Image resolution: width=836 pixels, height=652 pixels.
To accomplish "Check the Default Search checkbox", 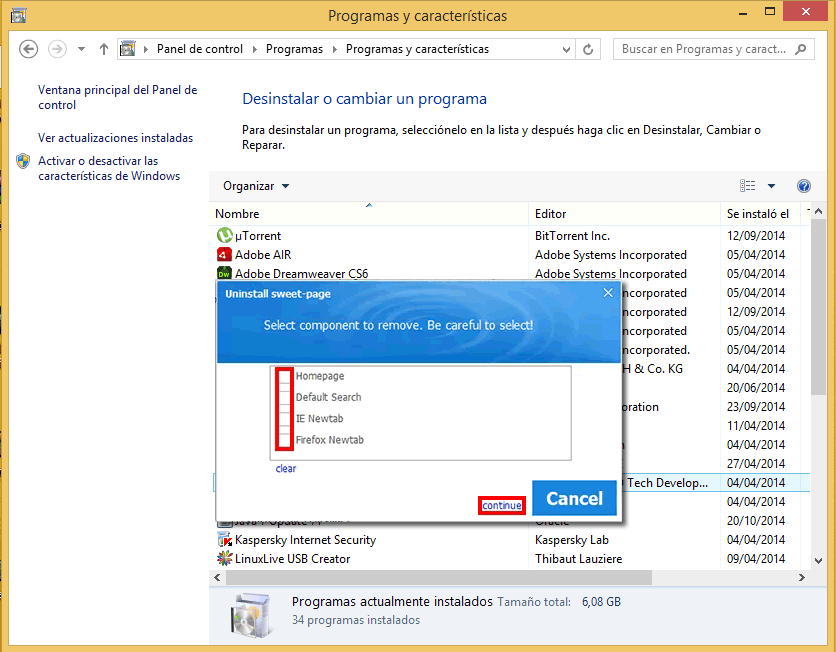I will (284, 398).
